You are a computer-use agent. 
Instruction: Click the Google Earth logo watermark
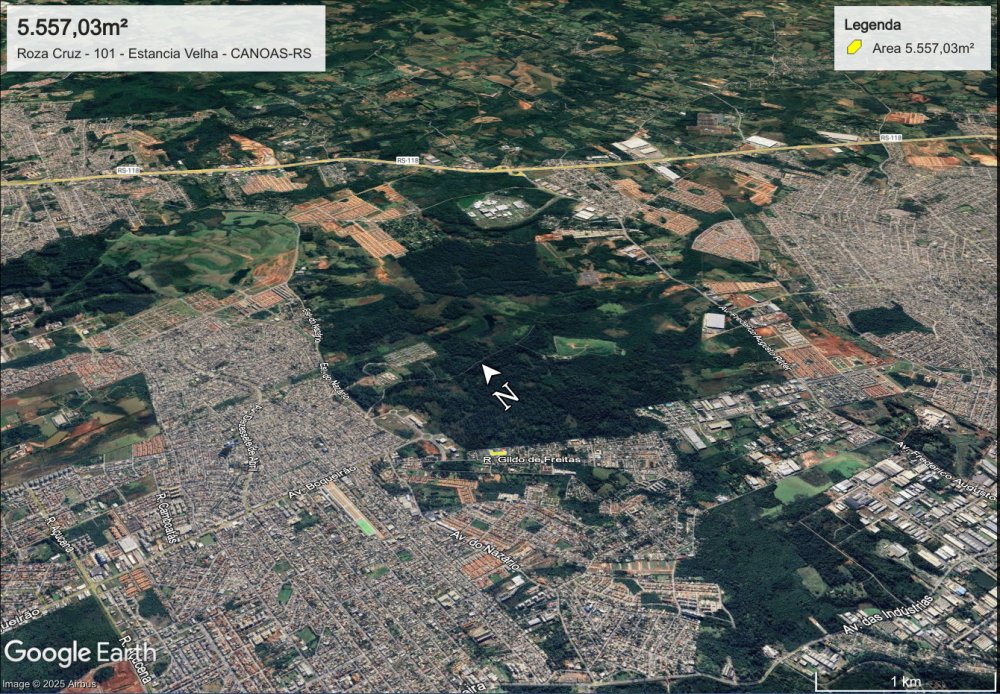click(x=79, y=653)
